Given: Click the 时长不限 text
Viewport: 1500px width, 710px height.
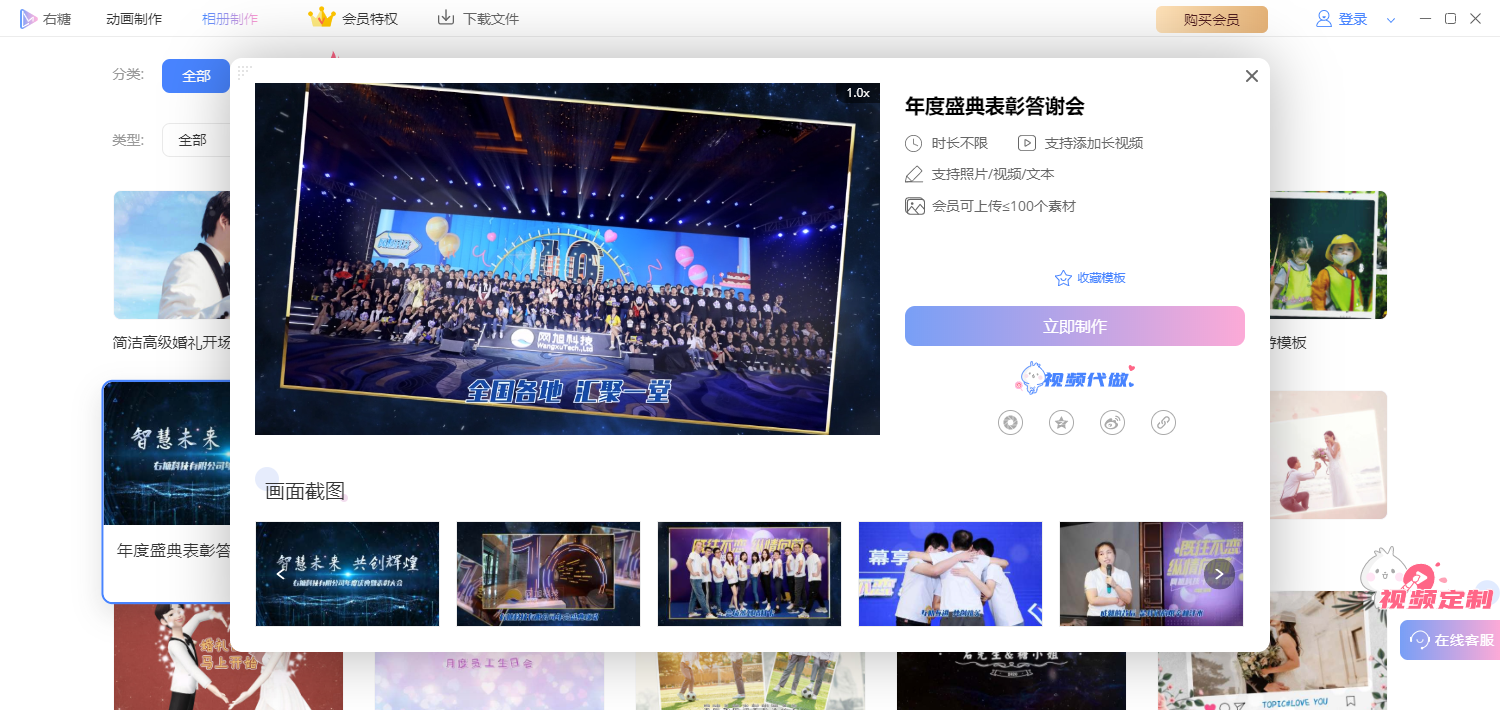Looking at the screenshot, I should click(x=959, y=143).
